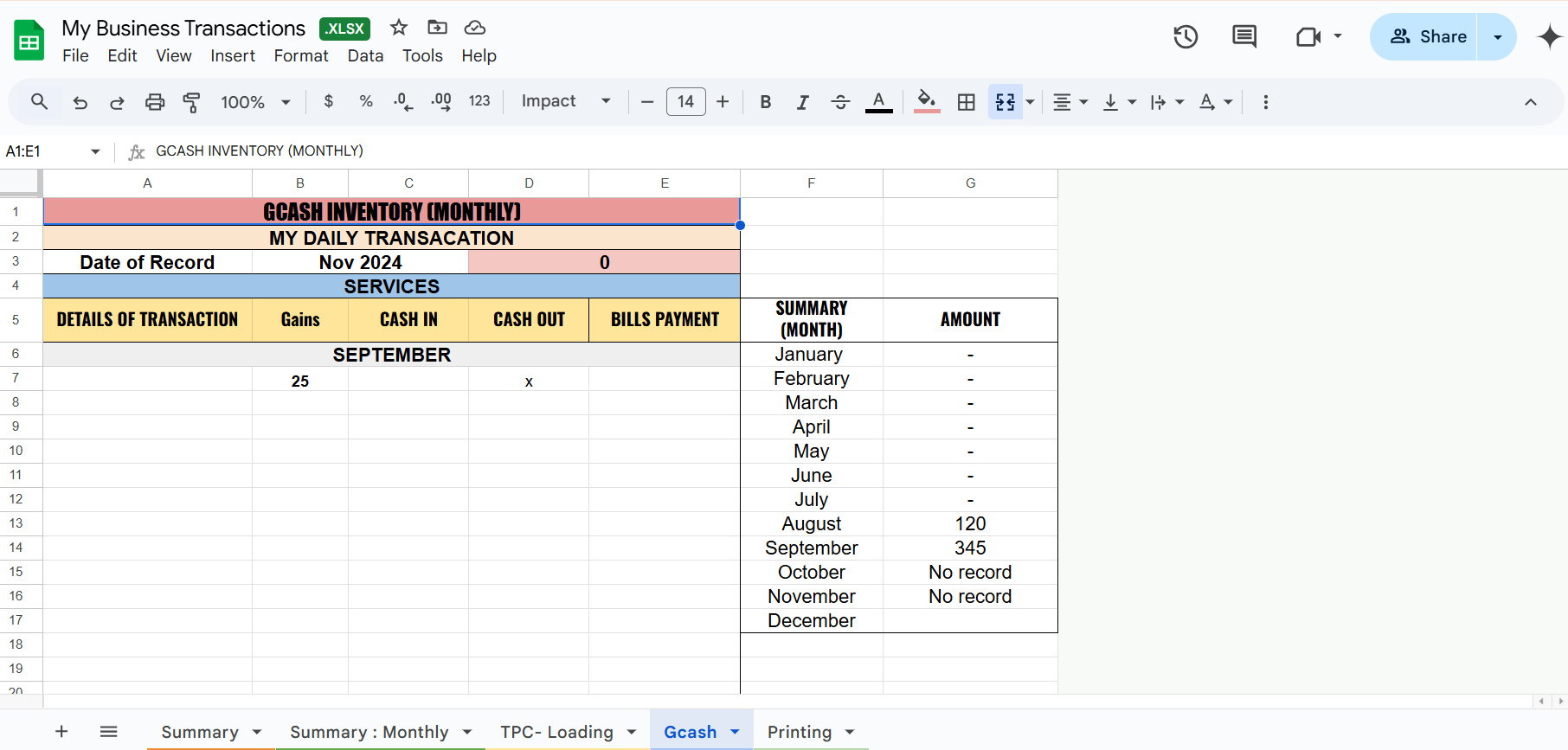The width and height of the screenshot is (1568, 750).
Task: Increase decimal places
Action: pyautogui.click(x=440, y=101)
